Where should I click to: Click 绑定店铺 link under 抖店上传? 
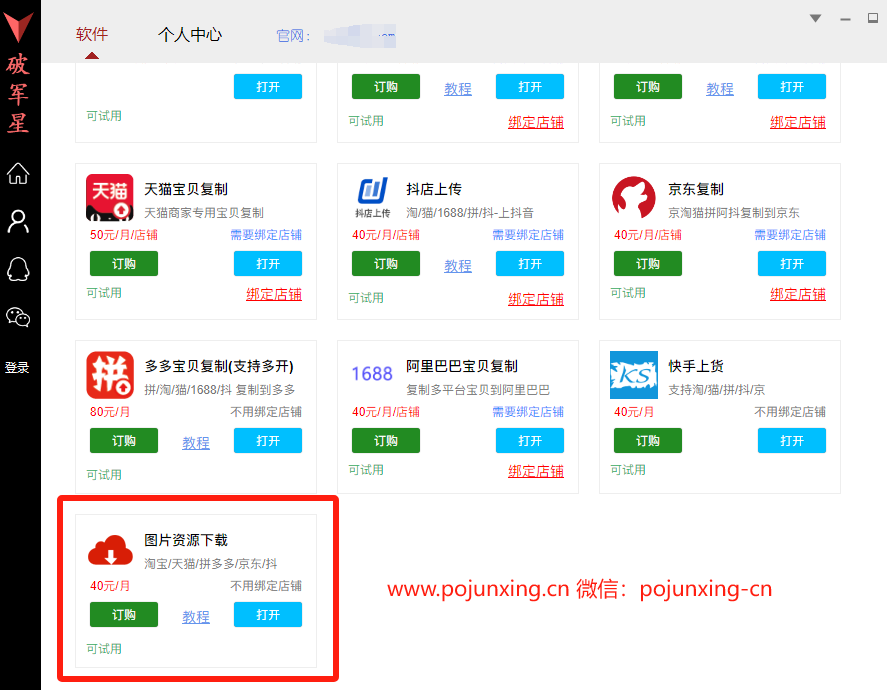click(536, 299)
